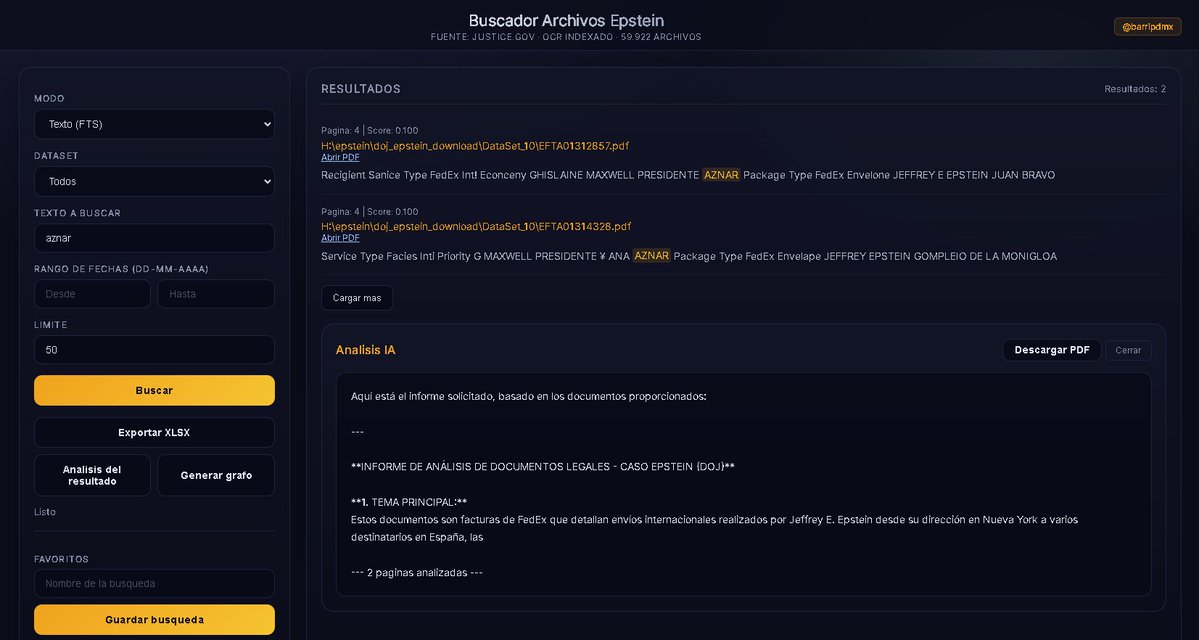This screenshot has height=640, width=1199.
Task: Select the Limite field showing 50
Action: coord(154,349)
